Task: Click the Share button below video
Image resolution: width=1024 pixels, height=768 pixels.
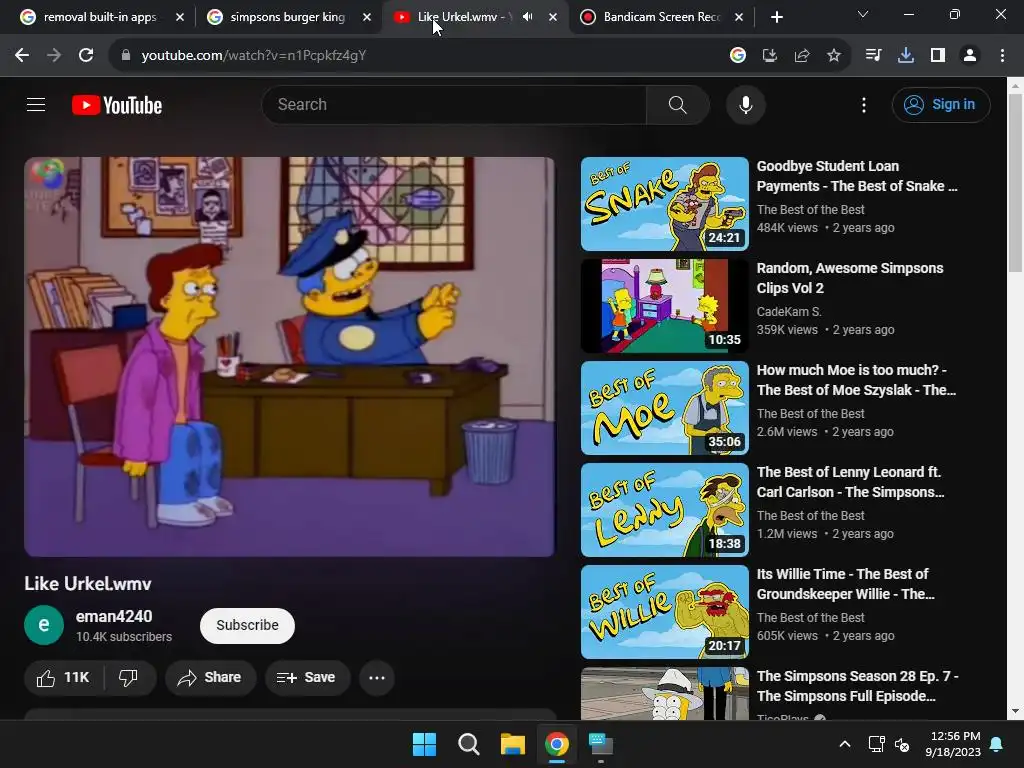Action: 210,678
